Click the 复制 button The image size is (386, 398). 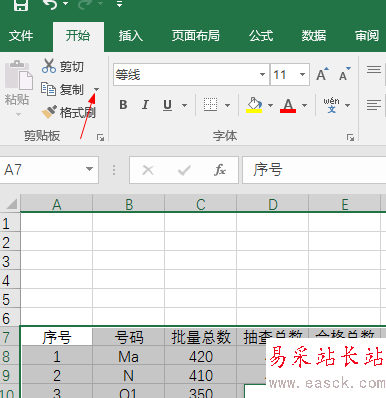(62, 89)
